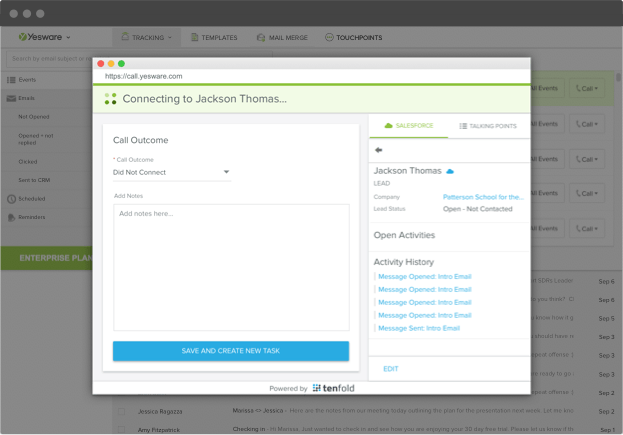Filter by Not Opened emails
This screenshot has height=435, width=623.
(x=34, y=117)
